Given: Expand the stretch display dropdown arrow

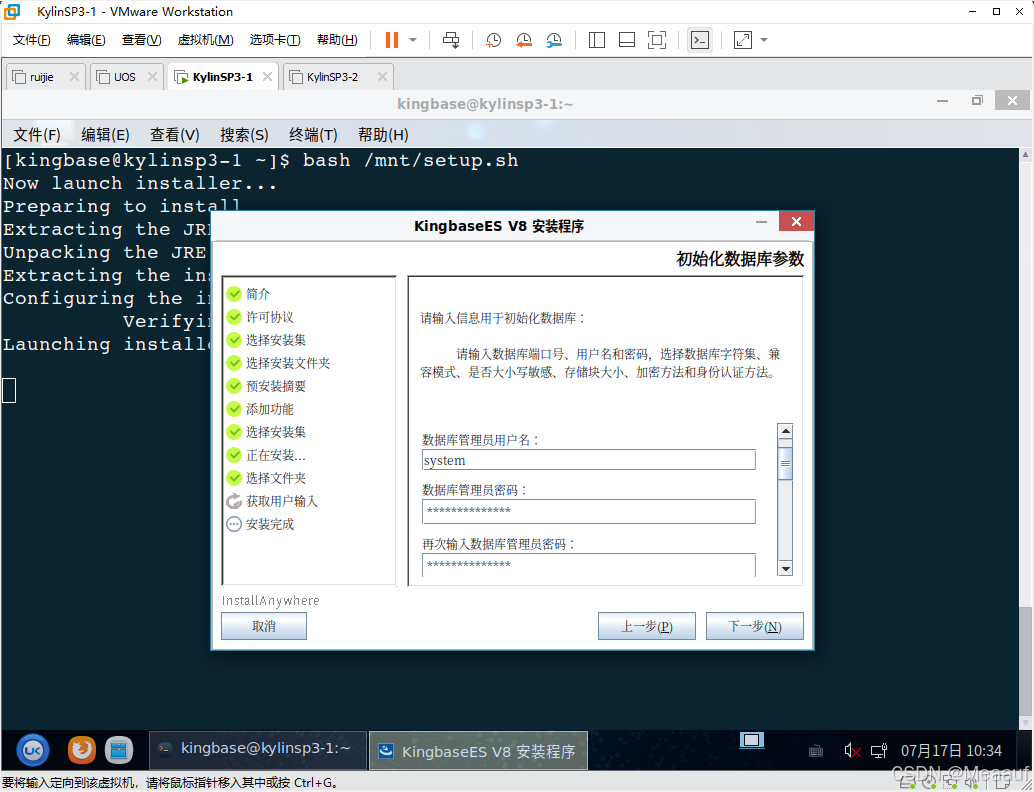Looking at the screenshot, I should pos(764,40).
